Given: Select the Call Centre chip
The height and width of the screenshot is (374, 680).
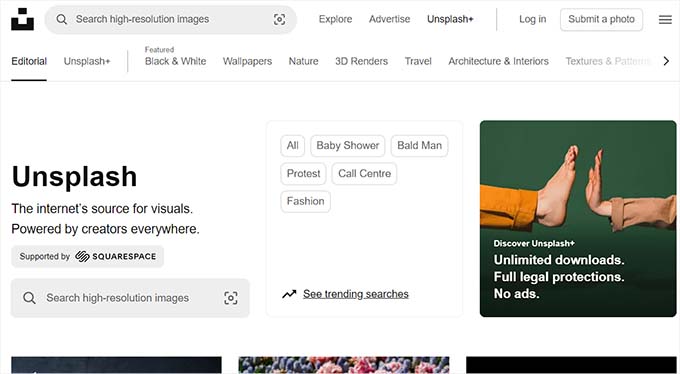Looking at the screenshot, I should 364,174.
